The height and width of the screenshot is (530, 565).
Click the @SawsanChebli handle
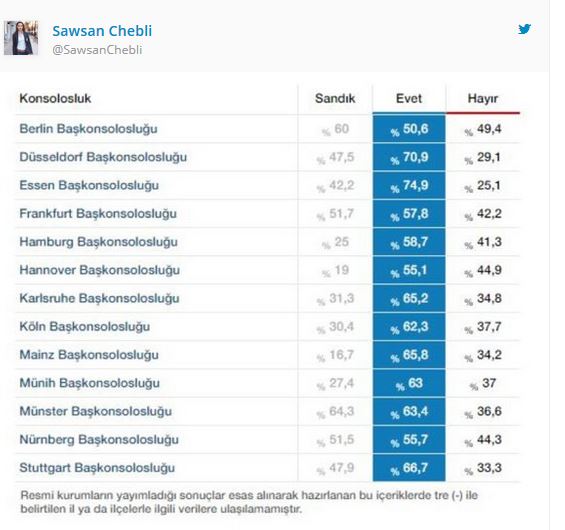pyautogui.click(x=97, y=50)
